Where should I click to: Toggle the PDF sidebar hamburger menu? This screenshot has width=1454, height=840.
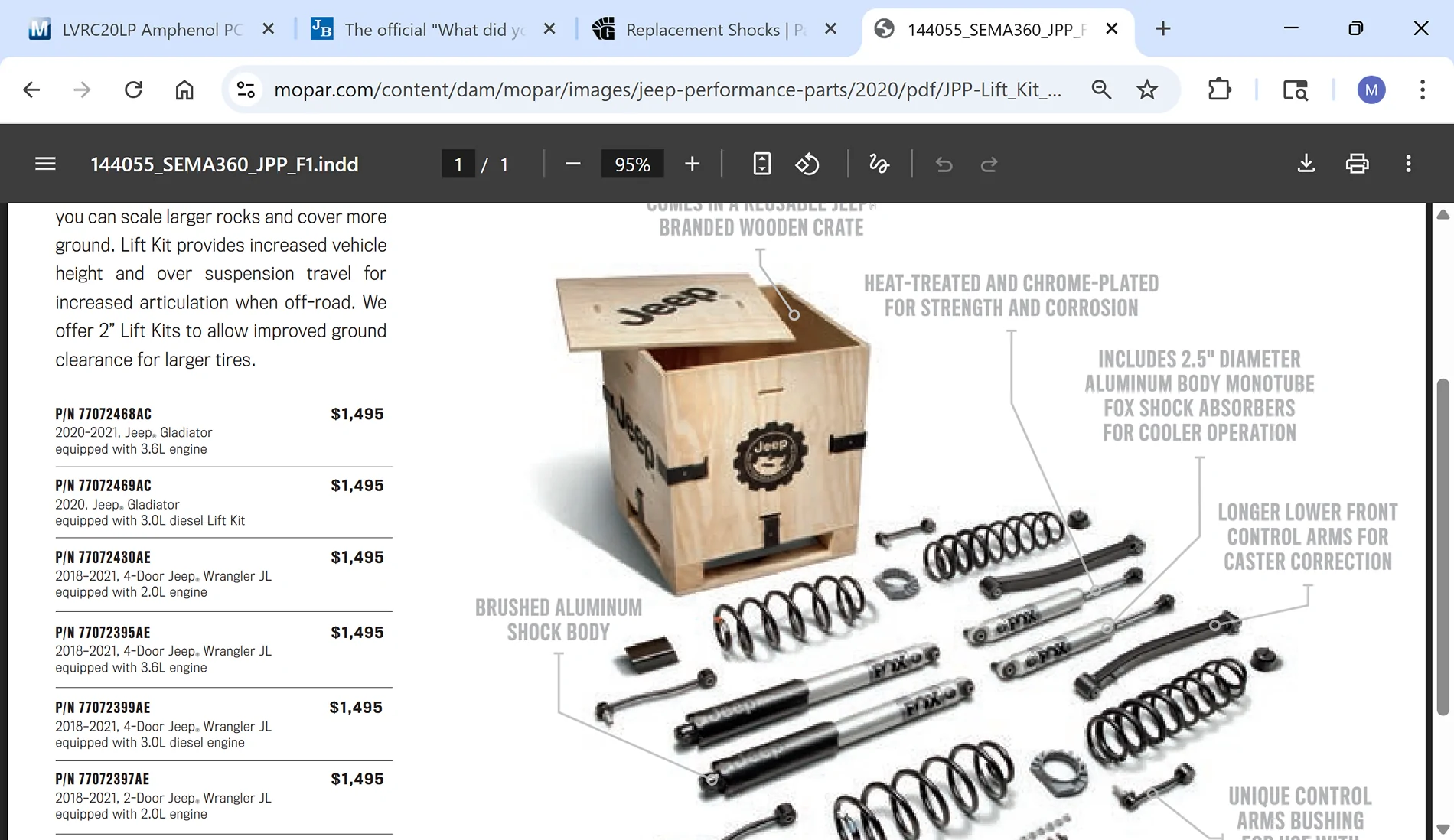pyautogui.click(x=45, y=164)
